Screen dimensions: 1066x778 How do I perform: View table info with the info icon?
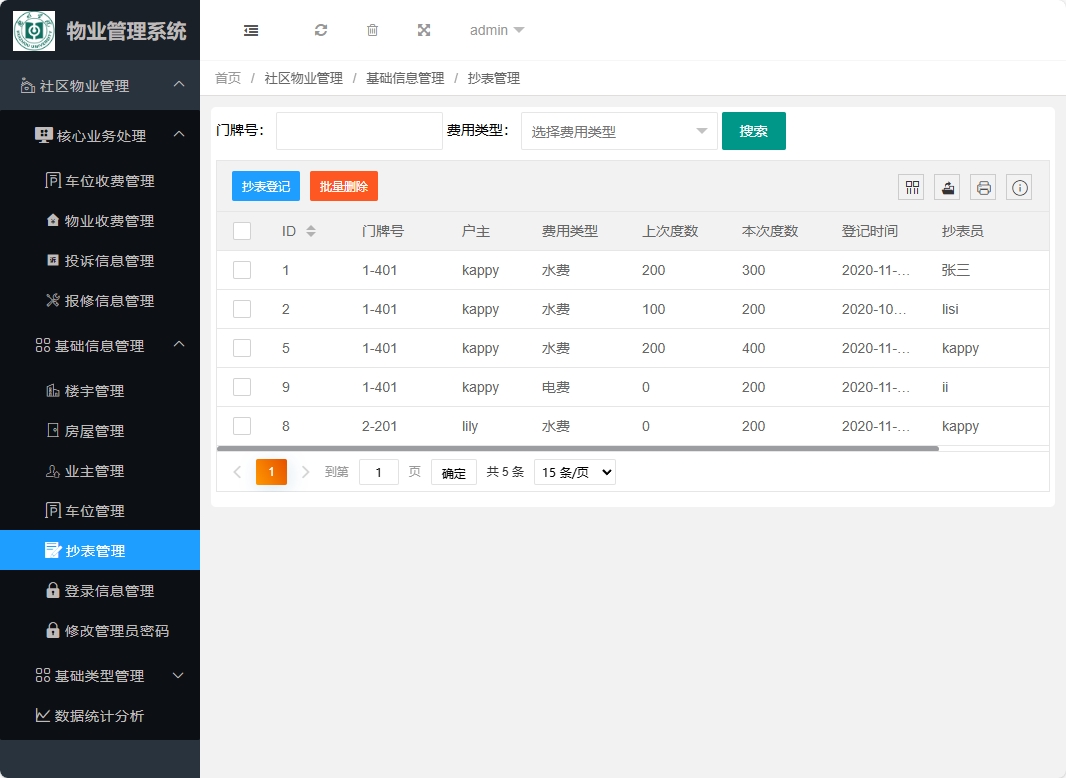[x=1018, y=187]
